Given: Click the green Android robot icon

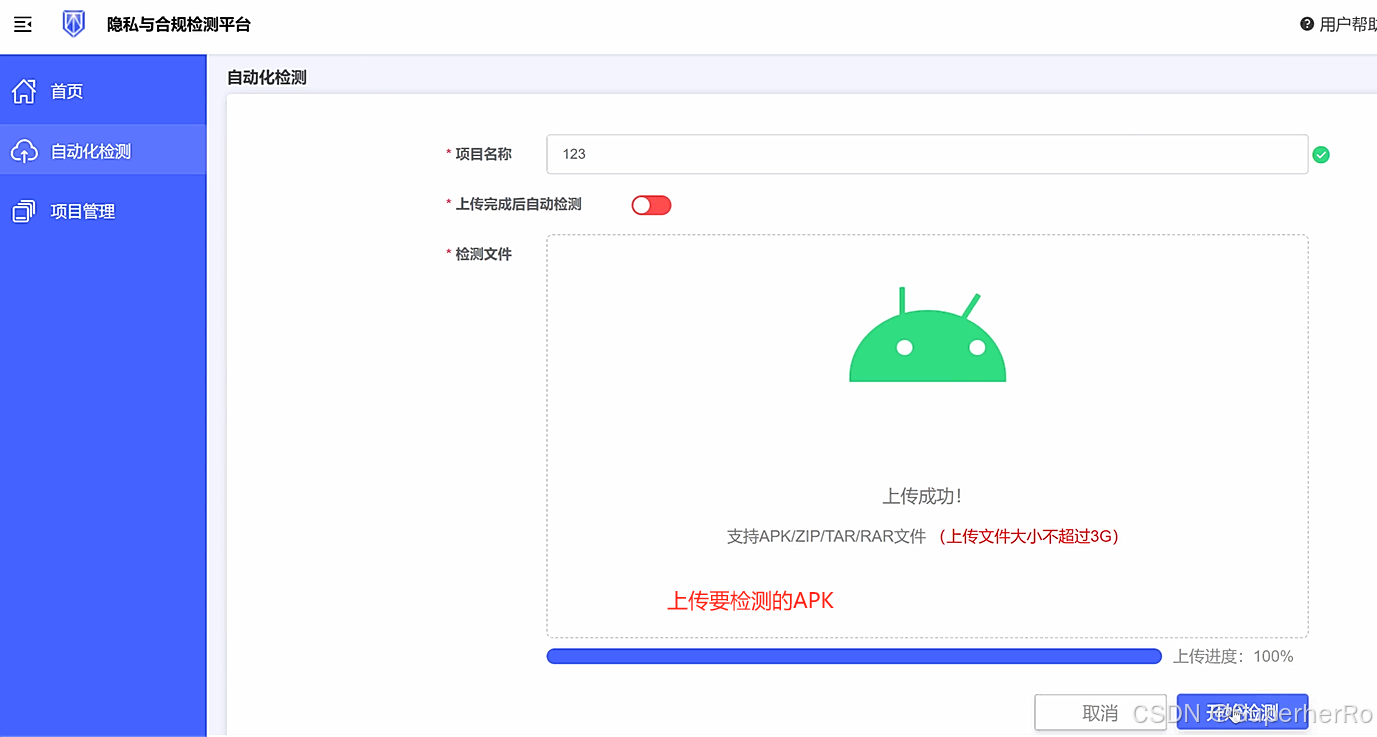Looking at the screenshot, I should click(927, 335).
